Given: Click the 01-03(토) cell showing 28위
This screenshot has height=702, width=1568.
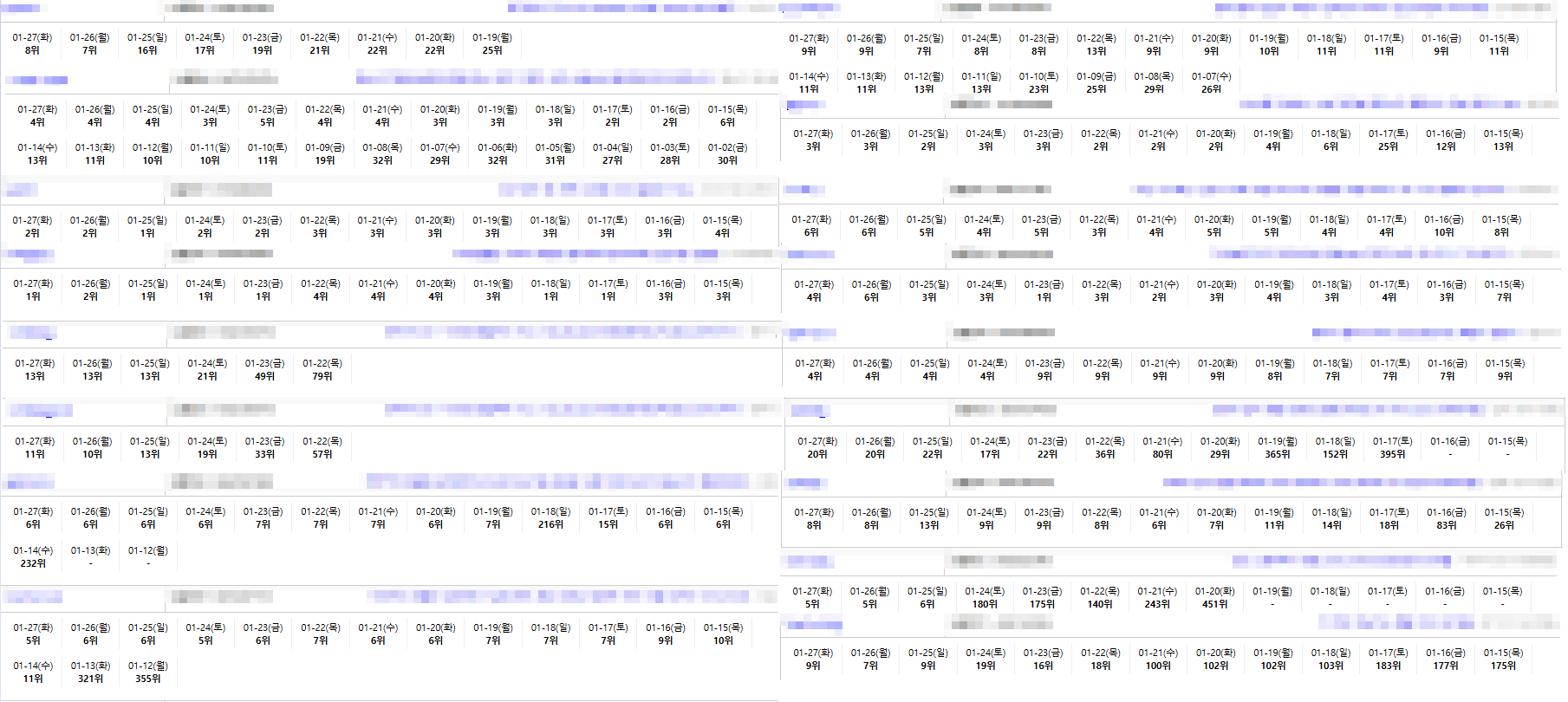Looking at the screenshot, I should pos(670,153).
